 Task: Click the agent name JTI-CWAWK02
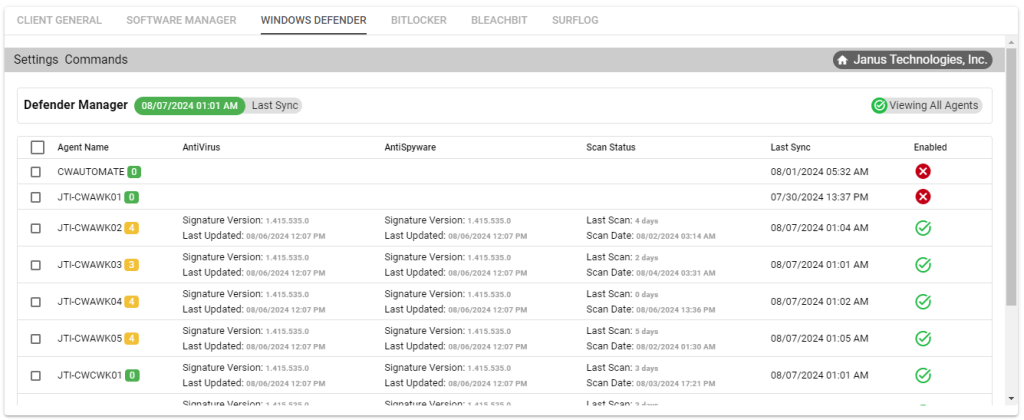89,228
